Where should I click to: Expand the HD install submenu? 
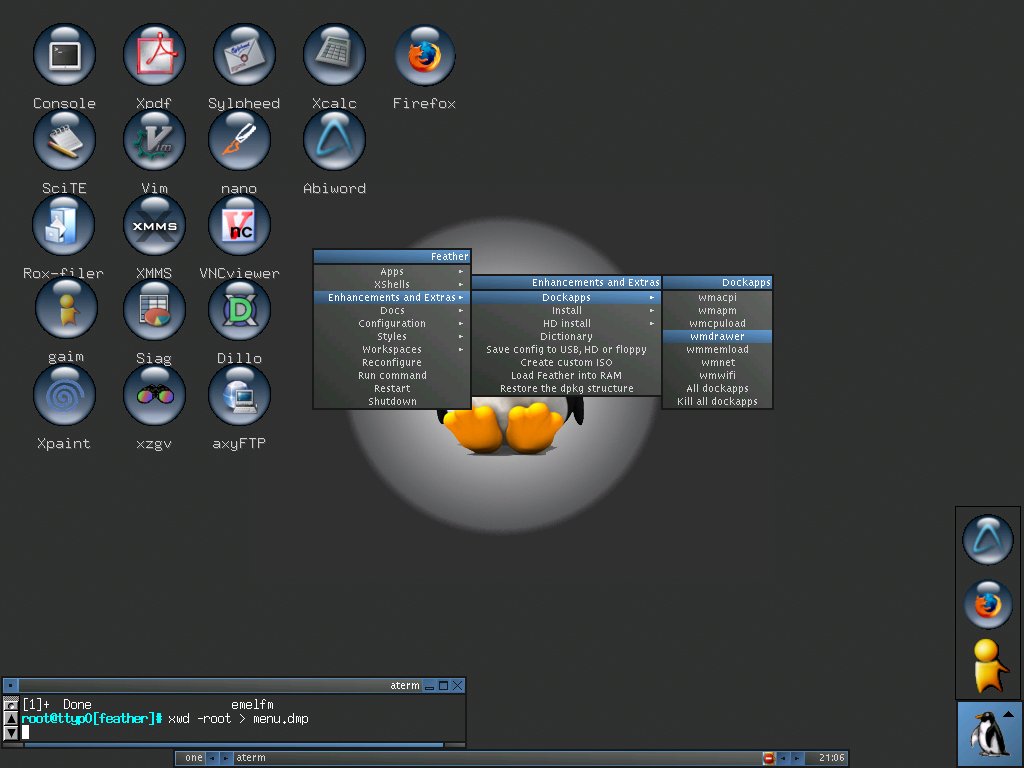point(566,323)
